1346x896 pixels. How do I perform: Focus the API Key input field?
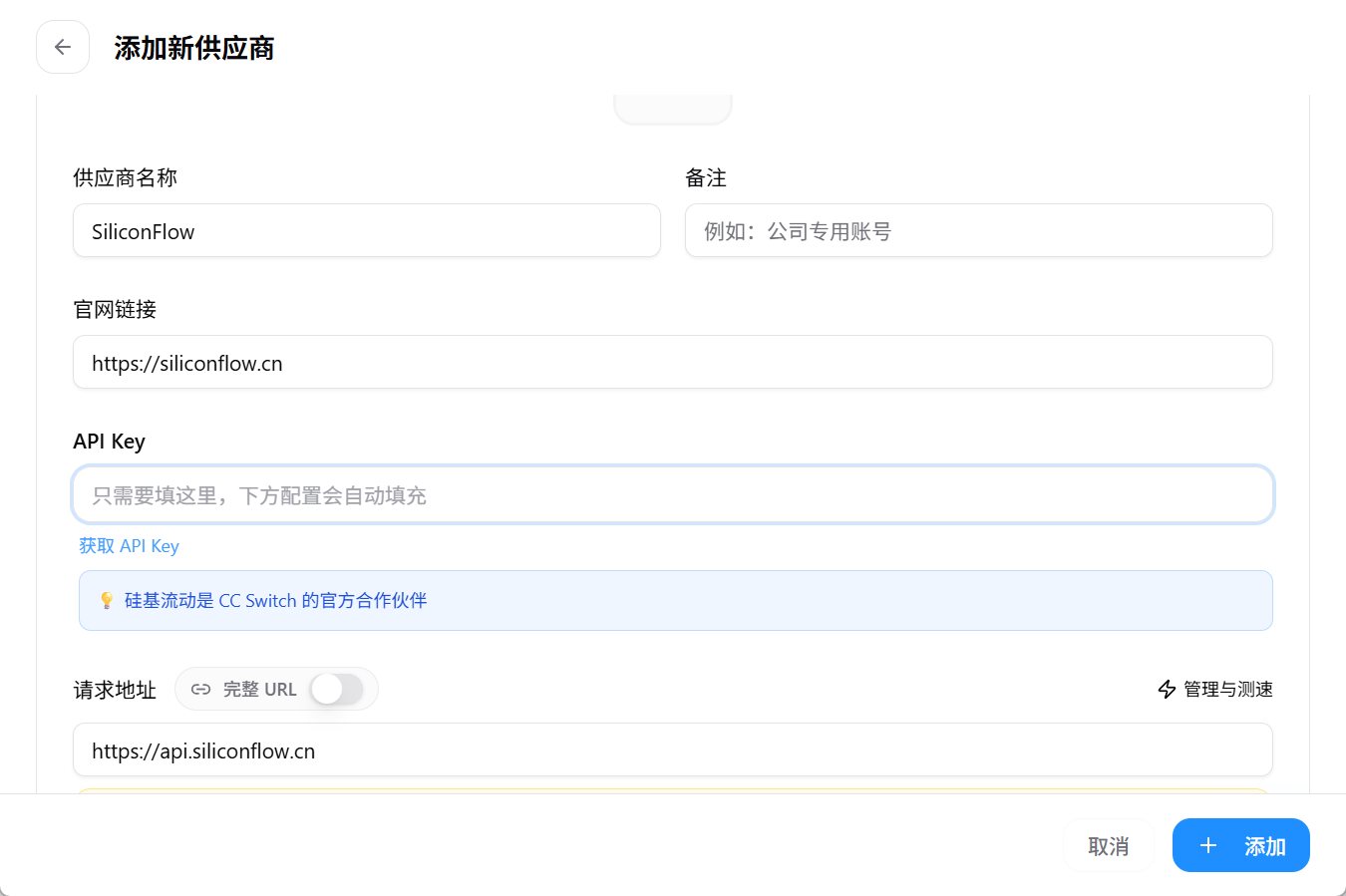(673, 494)
